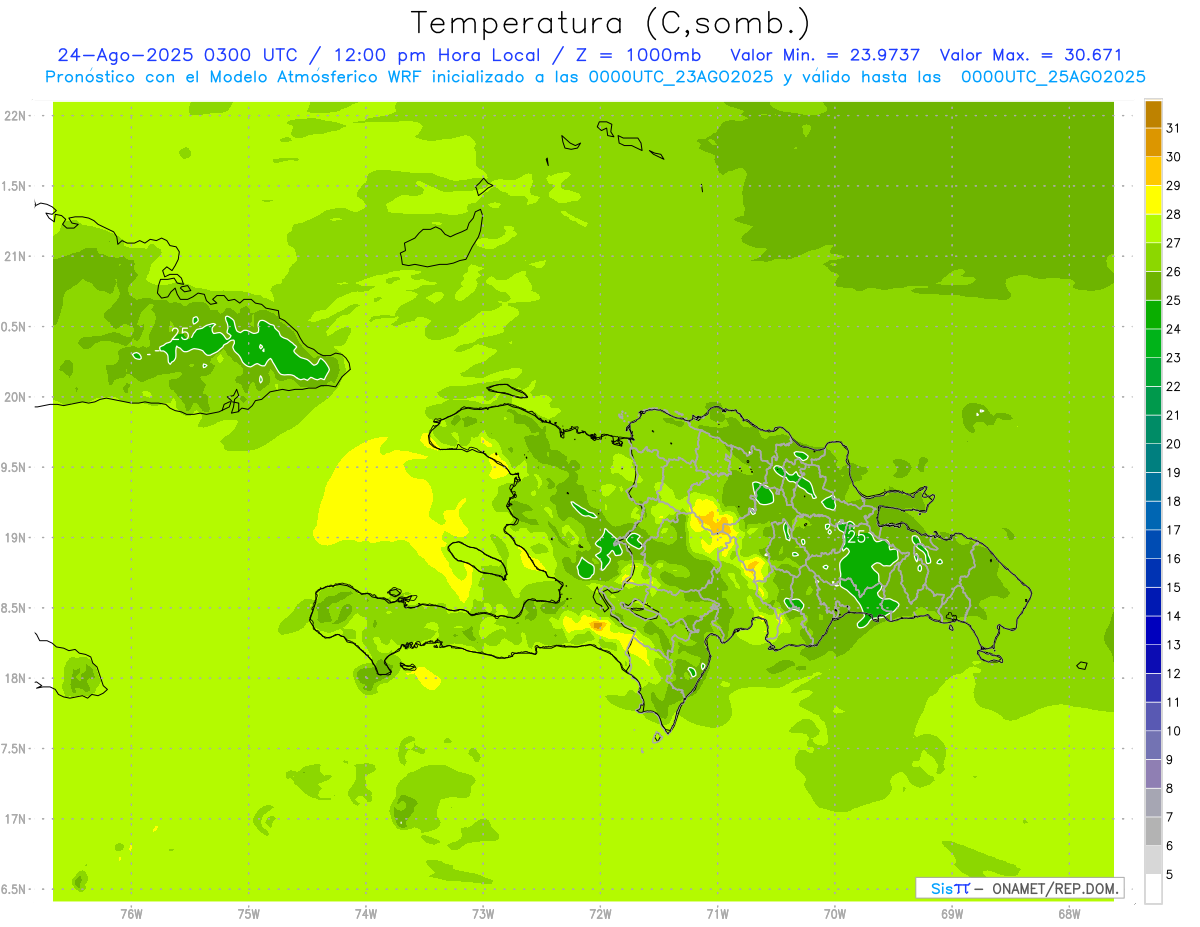The width and height of the screenshot is (1200, 927).
Task: Click the "25" contour label over eastern Cuba
Action: coord(181,333)
